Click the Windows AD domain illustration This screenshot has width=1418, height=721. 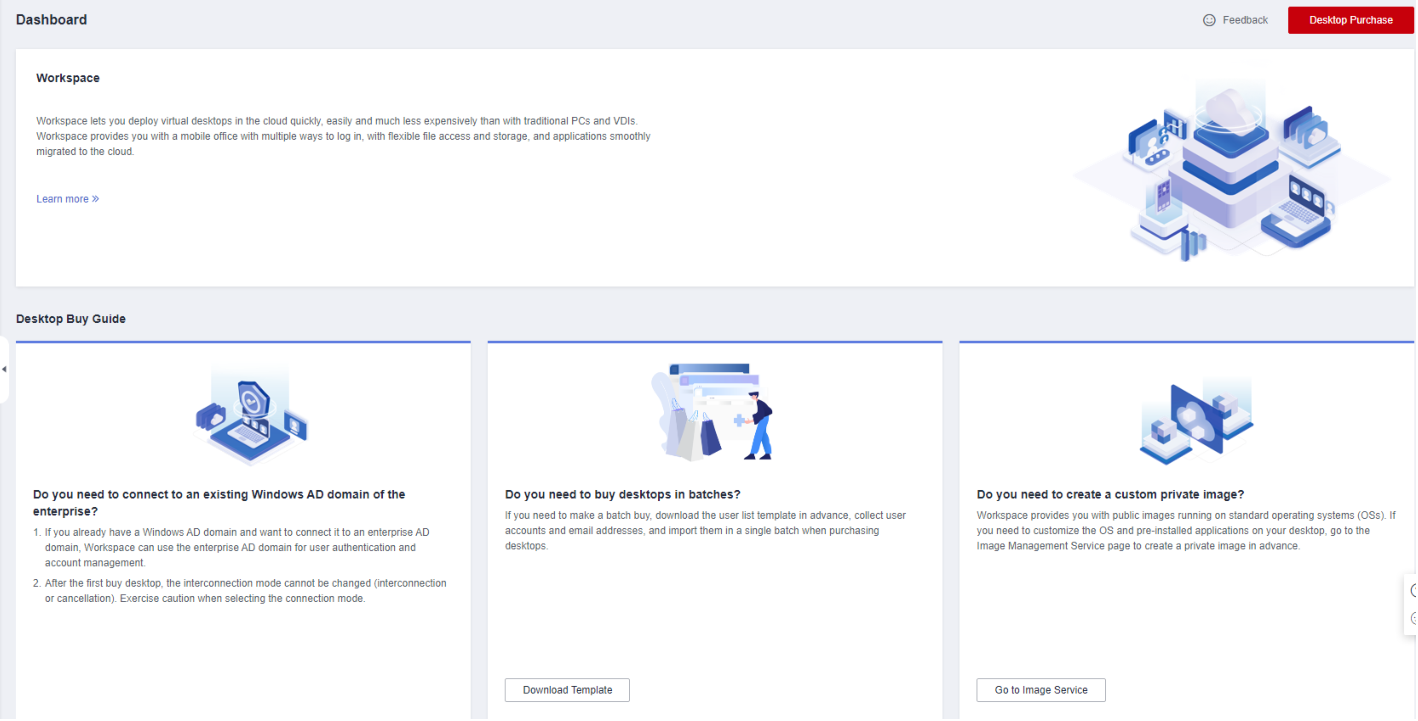pos(251,416)
